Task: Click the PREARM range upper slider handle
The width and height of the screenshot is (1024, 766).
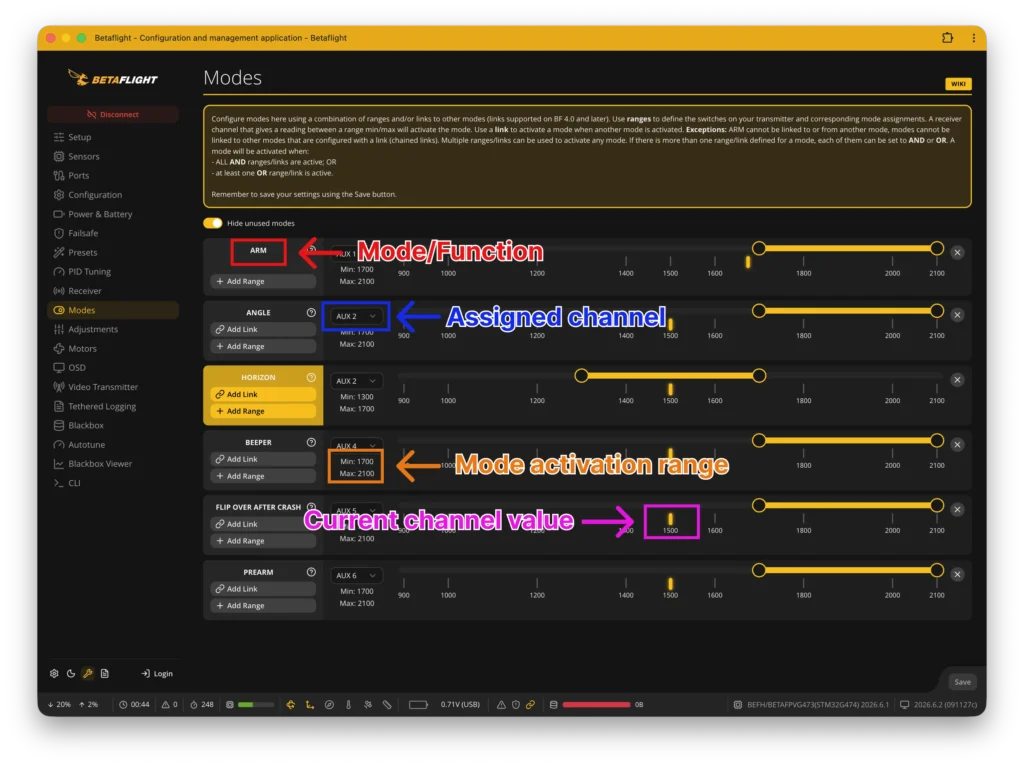Action: click(936, 570)
